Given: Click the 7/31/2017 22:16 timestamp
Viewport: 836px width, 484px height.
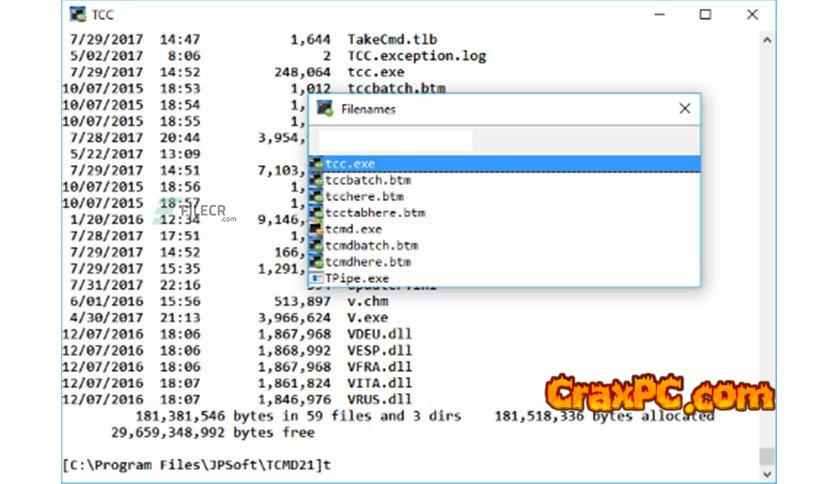Looking at the screenshot, I should 135,285.
